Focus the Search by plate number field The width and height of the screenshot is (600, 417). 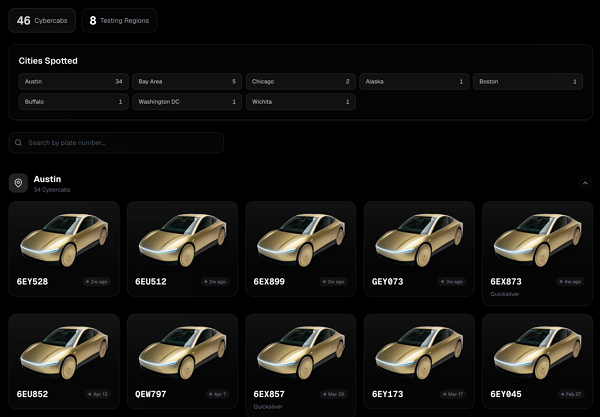tap(116, 143)
